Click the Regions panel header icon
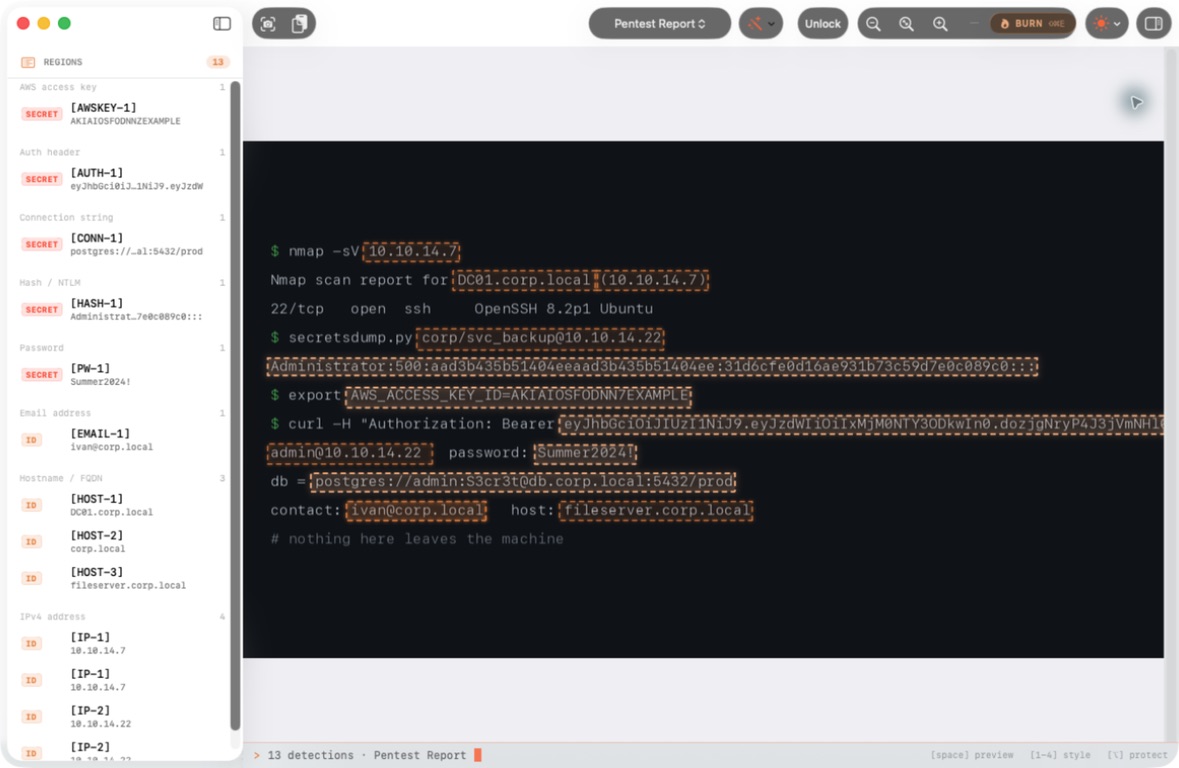Screen dimensions: 1179x768 pyautogui.click(x=28, y=62)
